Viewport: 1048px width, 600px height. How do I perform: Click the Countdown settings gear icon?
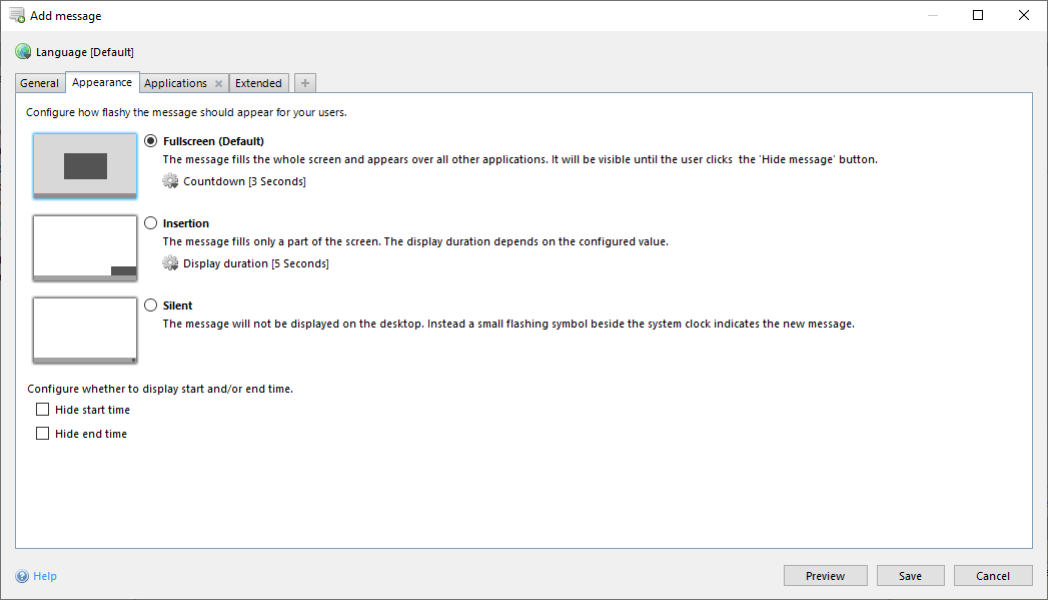click(170, 182)
